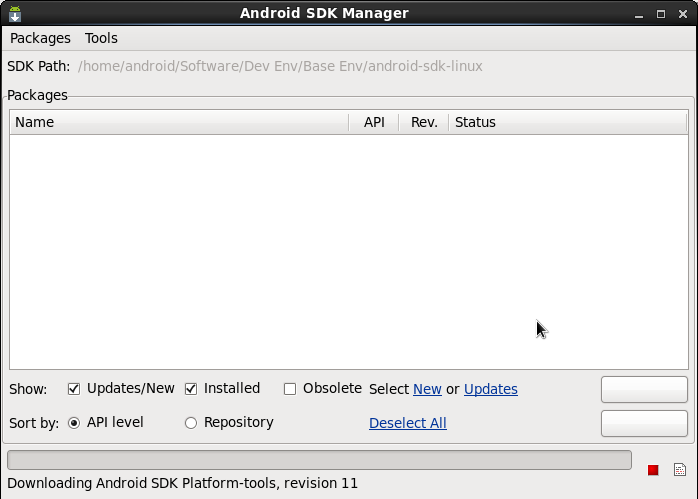Enable the Obsolete packages checkbox
698x499 pixels.
click(290, 389)
